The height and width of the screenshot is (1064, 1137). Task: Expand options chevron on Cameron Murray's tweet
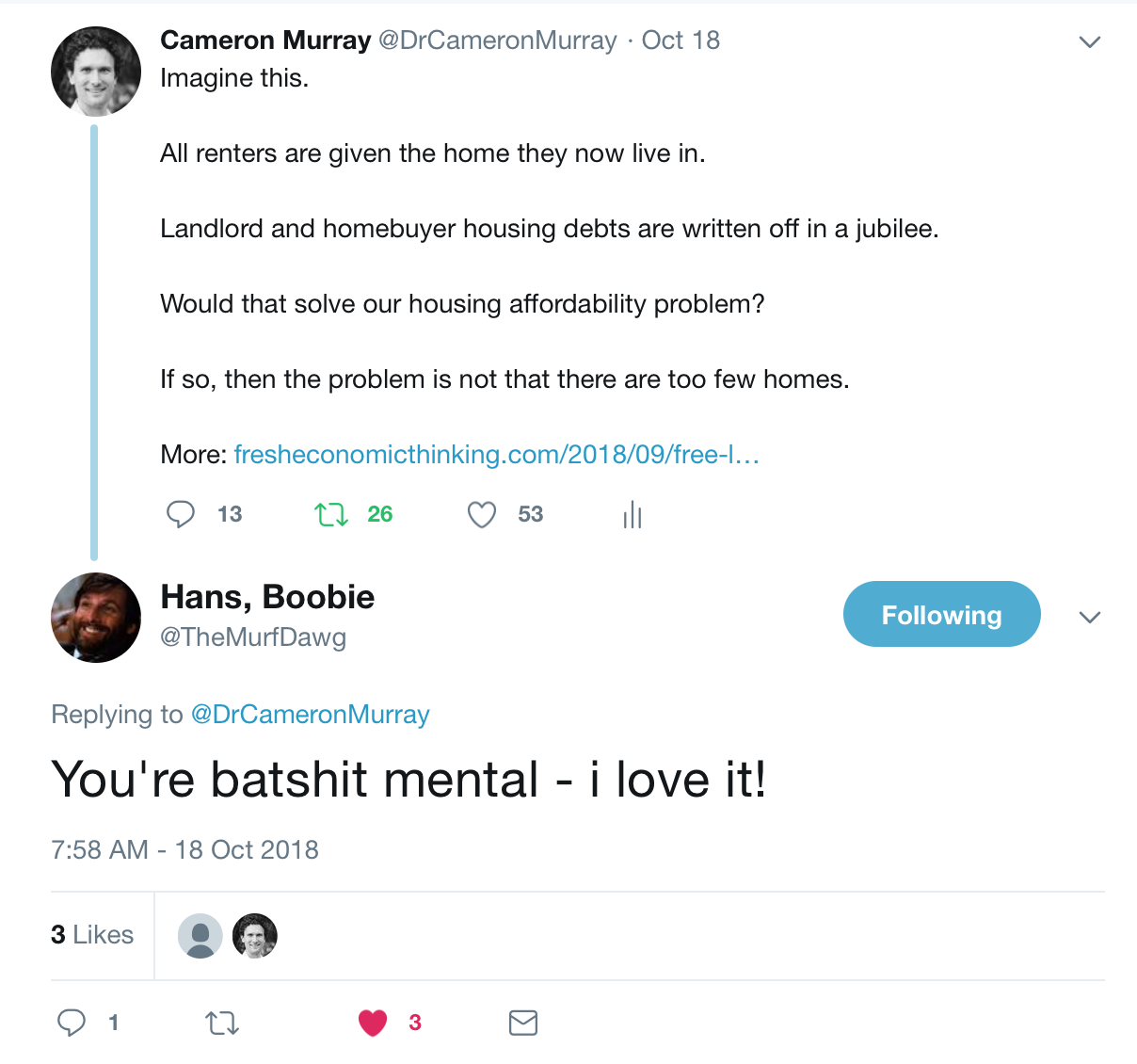1090,41
